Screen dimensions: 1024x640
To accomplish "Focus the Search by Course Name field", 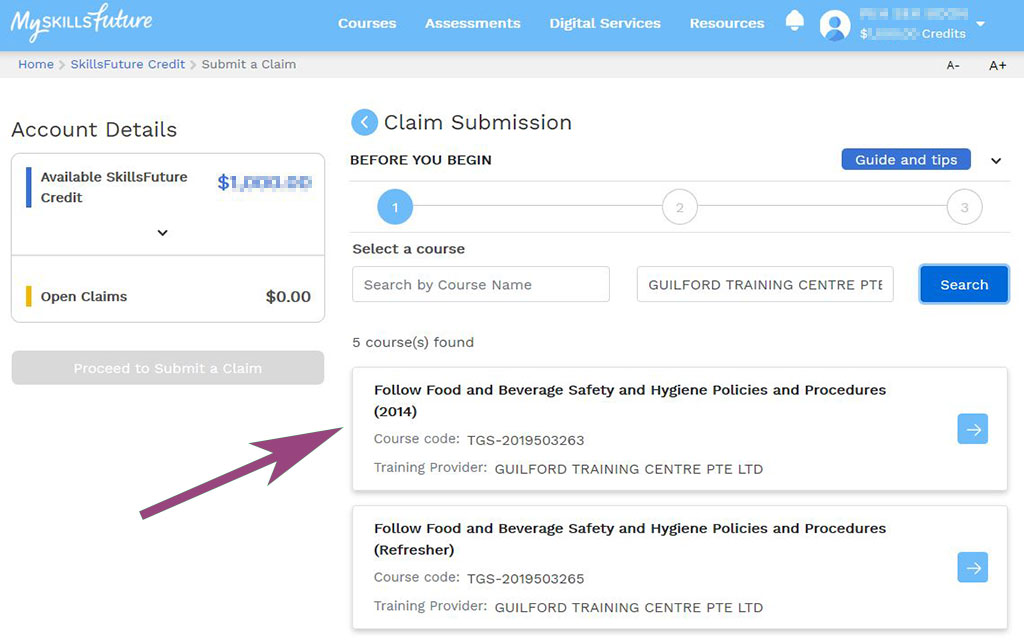I will [x=481, y=284].
